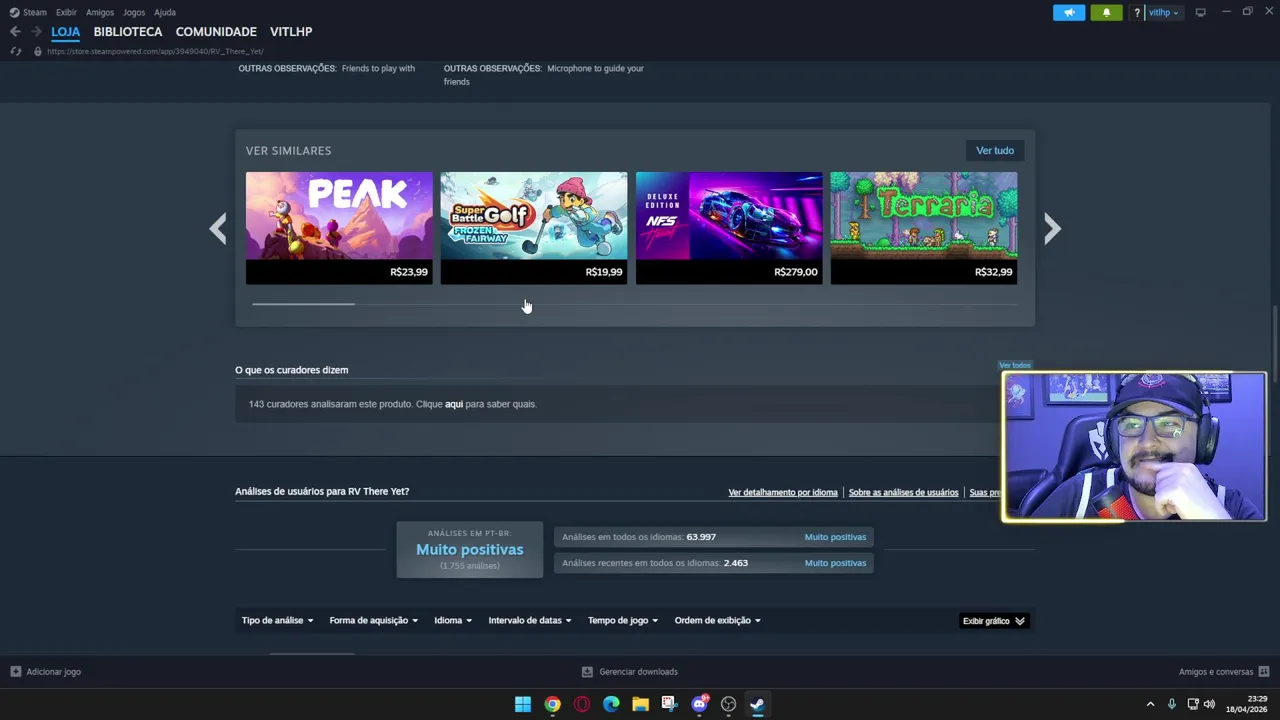This screenshot has width=1280, height=720.
Task: Open the Amigos menu
Action: [x=100, y=12]
